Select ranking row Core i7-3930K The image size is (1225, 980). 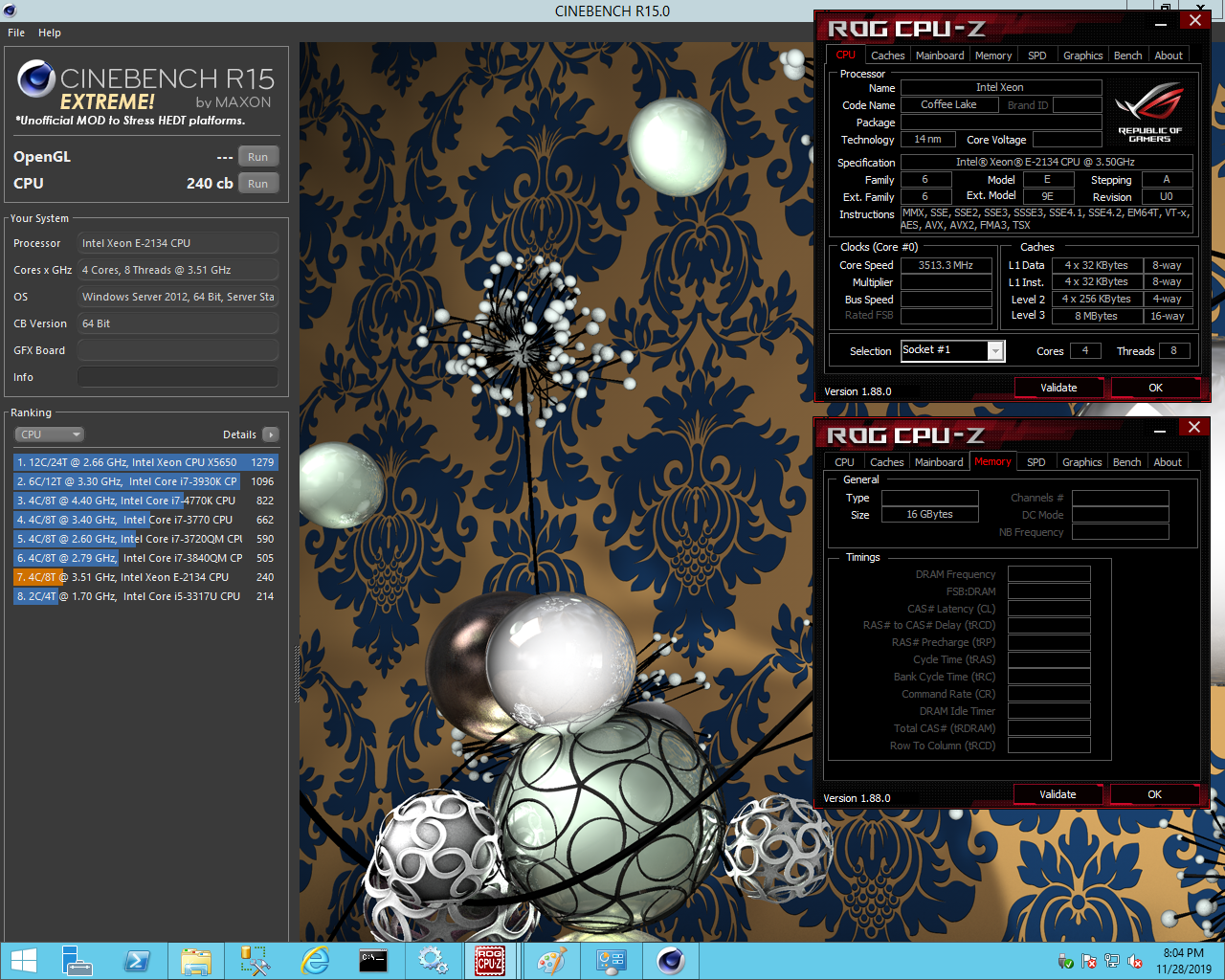[145, 481]
